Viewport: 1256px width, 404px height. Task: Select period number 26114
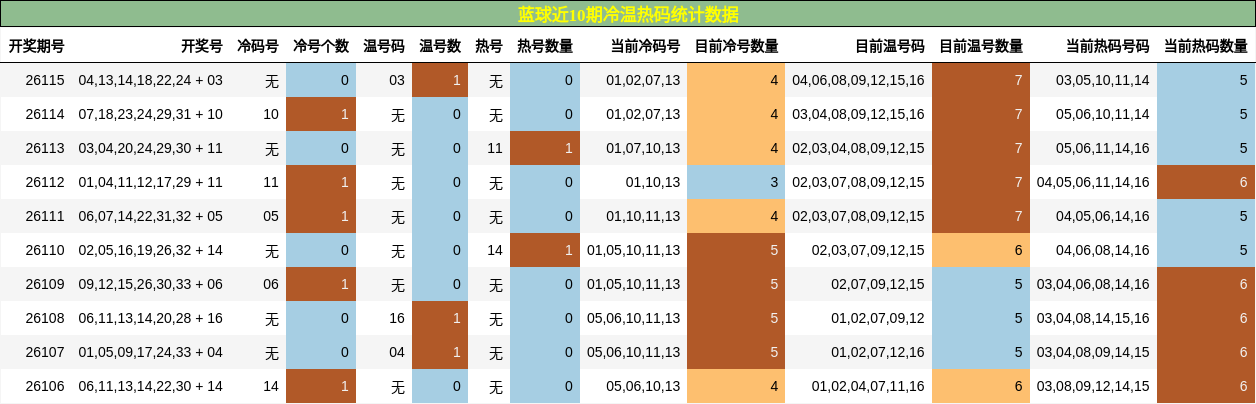(45, 114)
